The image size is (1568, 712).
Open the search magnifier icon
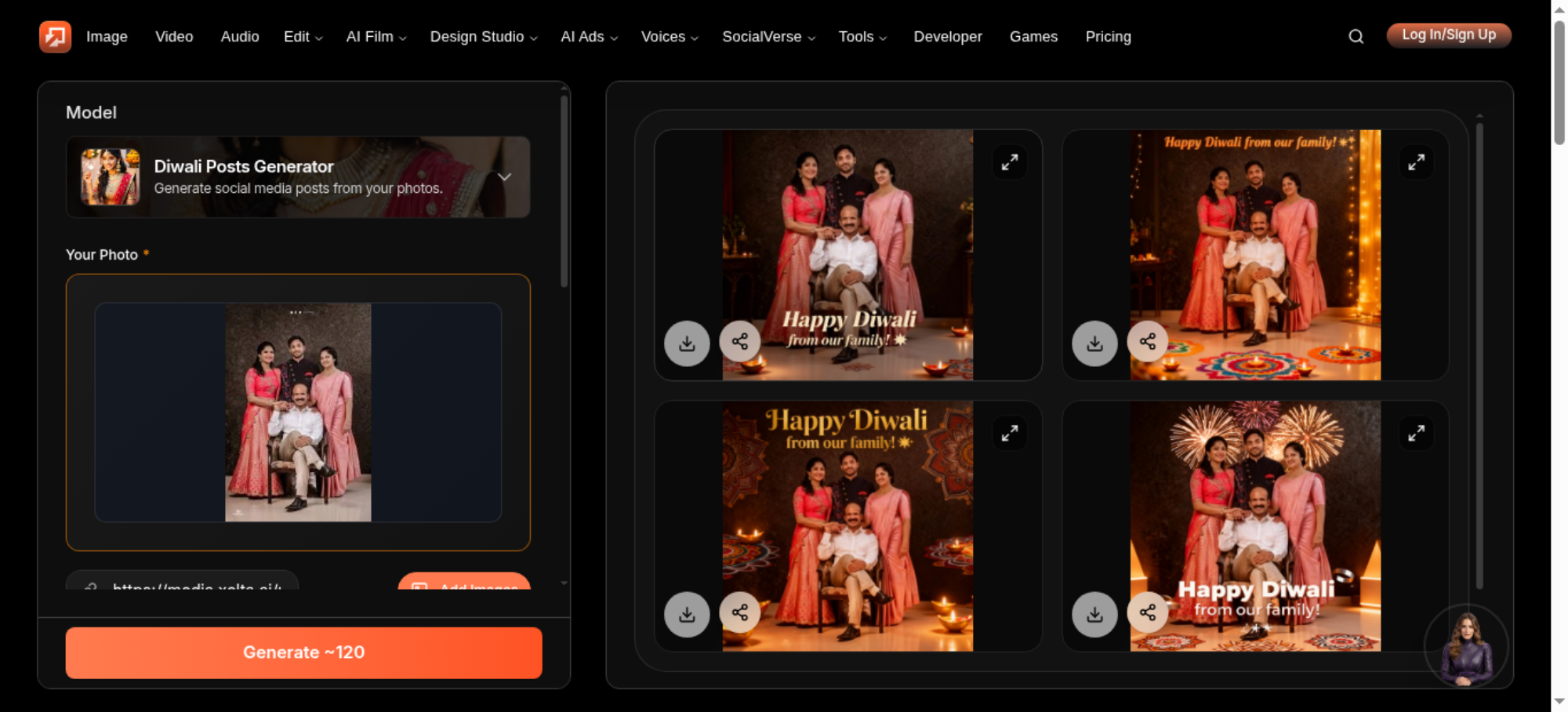click(1356, 36)
